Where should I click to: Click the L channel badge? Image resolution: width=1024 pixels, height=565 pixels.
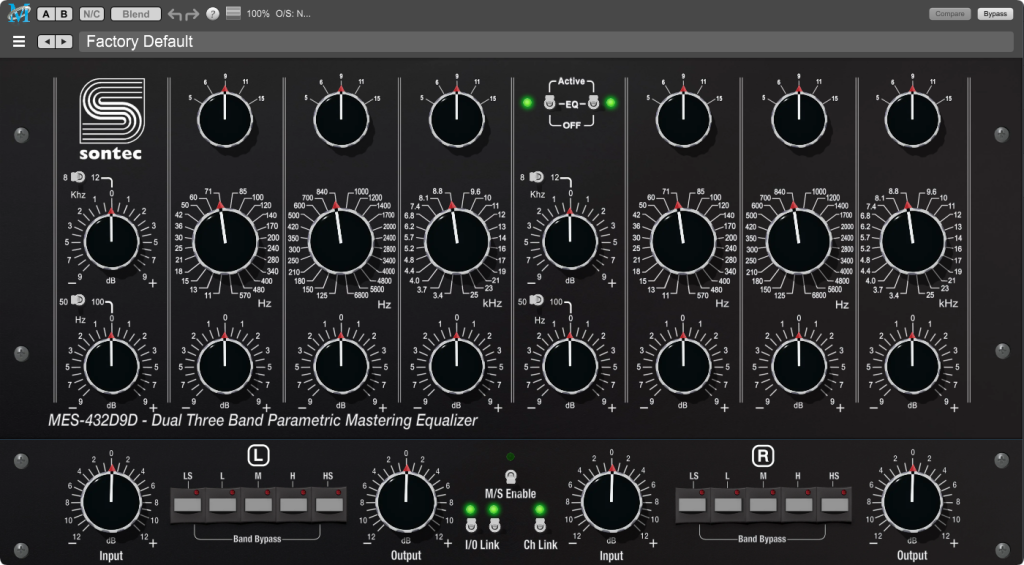click(258, 456)
